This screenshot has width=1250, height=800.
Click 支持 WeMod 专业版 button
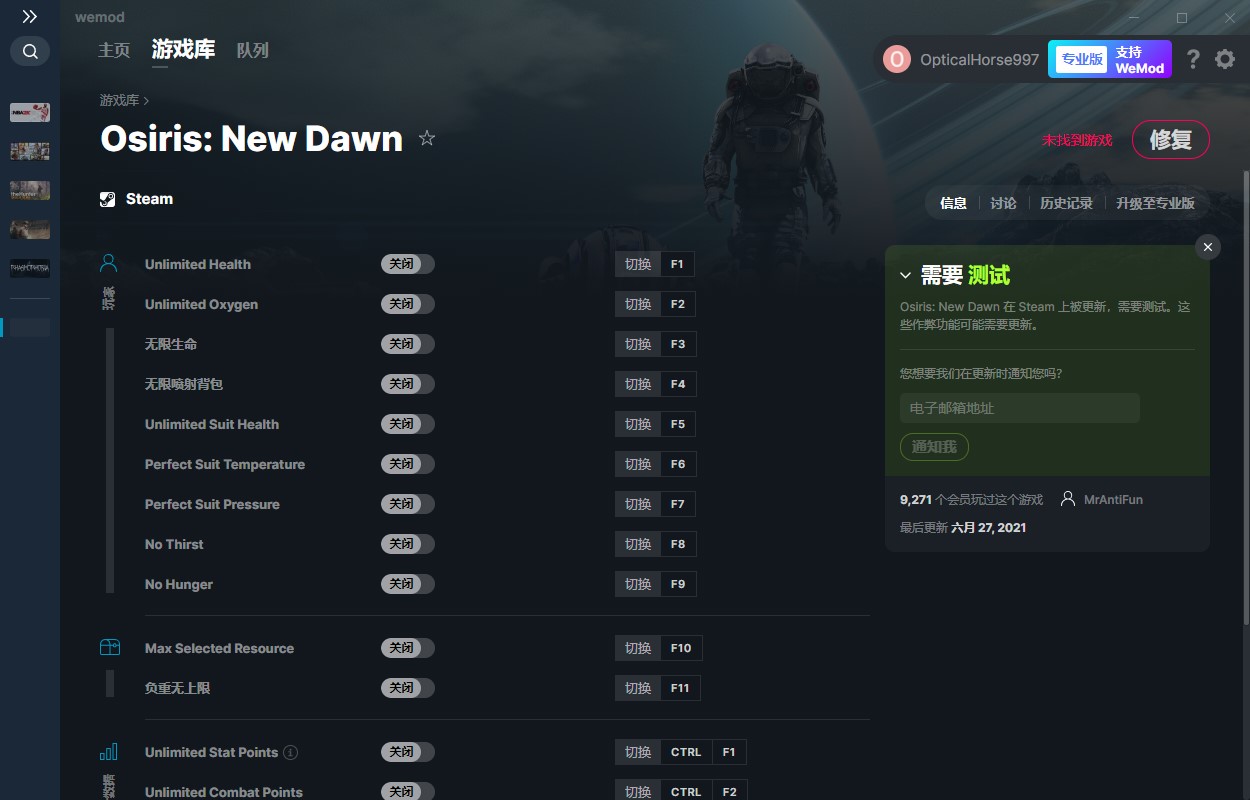(1110, 59)
